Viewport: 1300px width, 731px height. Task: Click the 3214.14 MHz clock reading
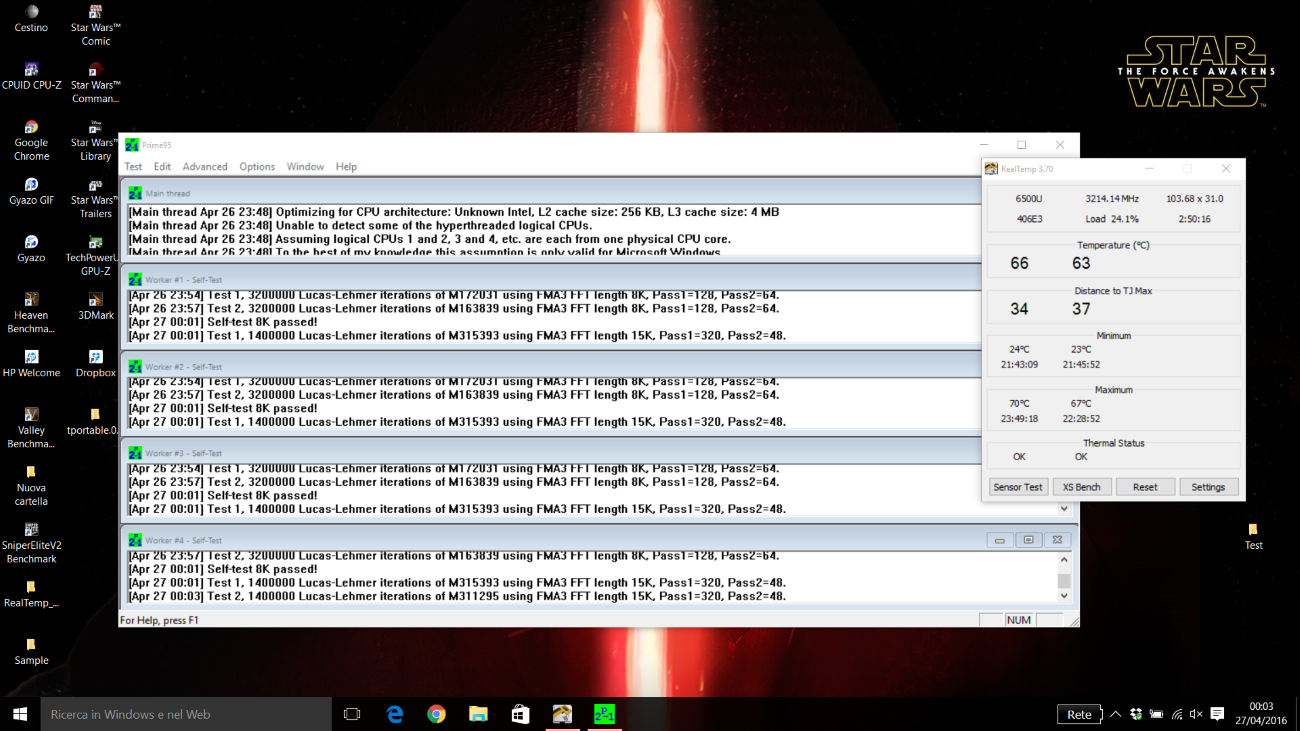(x=1112, y=199)
